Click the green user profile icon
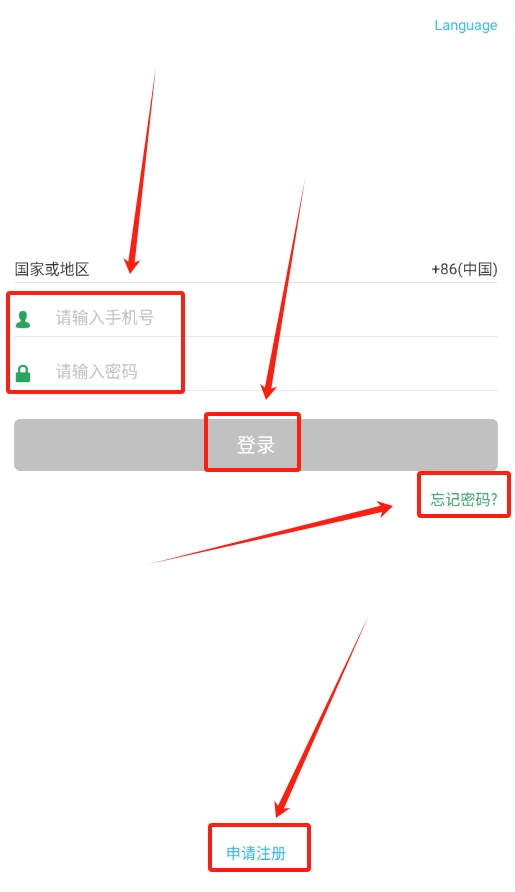515x892 pixels. click(23, 319)
